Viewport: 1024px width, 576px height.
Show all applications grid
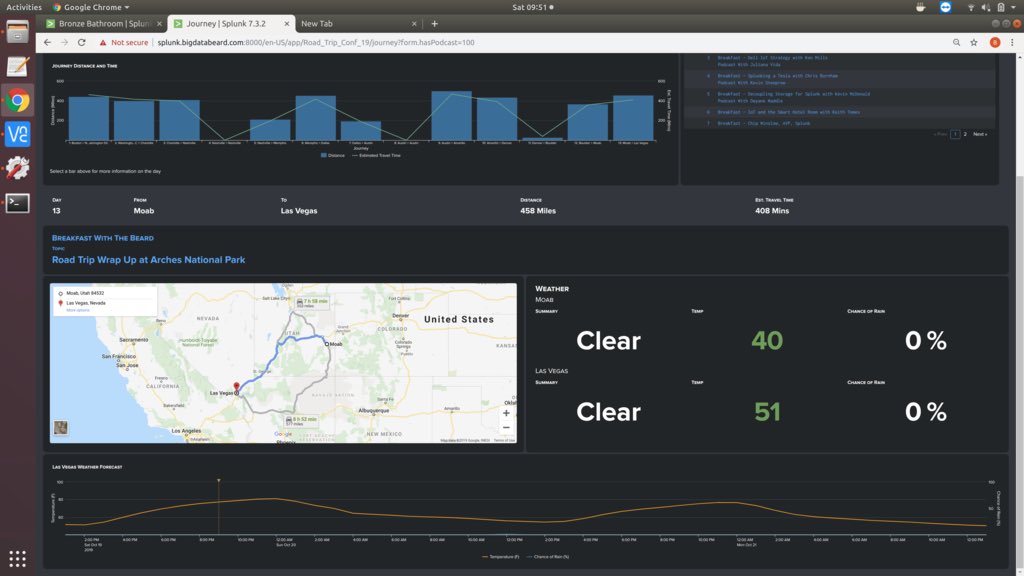click(18, 558)
